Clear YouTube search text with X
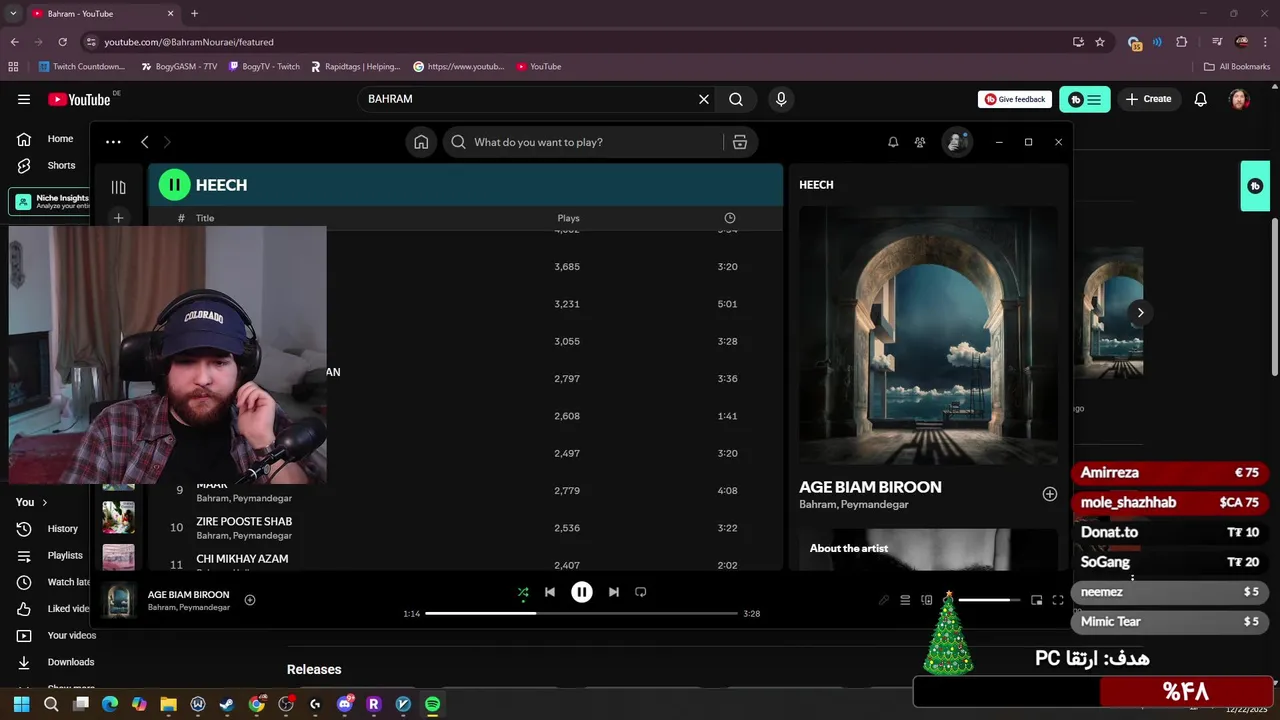This screenshot has height=720, width=1280. [x=704, y=99]
